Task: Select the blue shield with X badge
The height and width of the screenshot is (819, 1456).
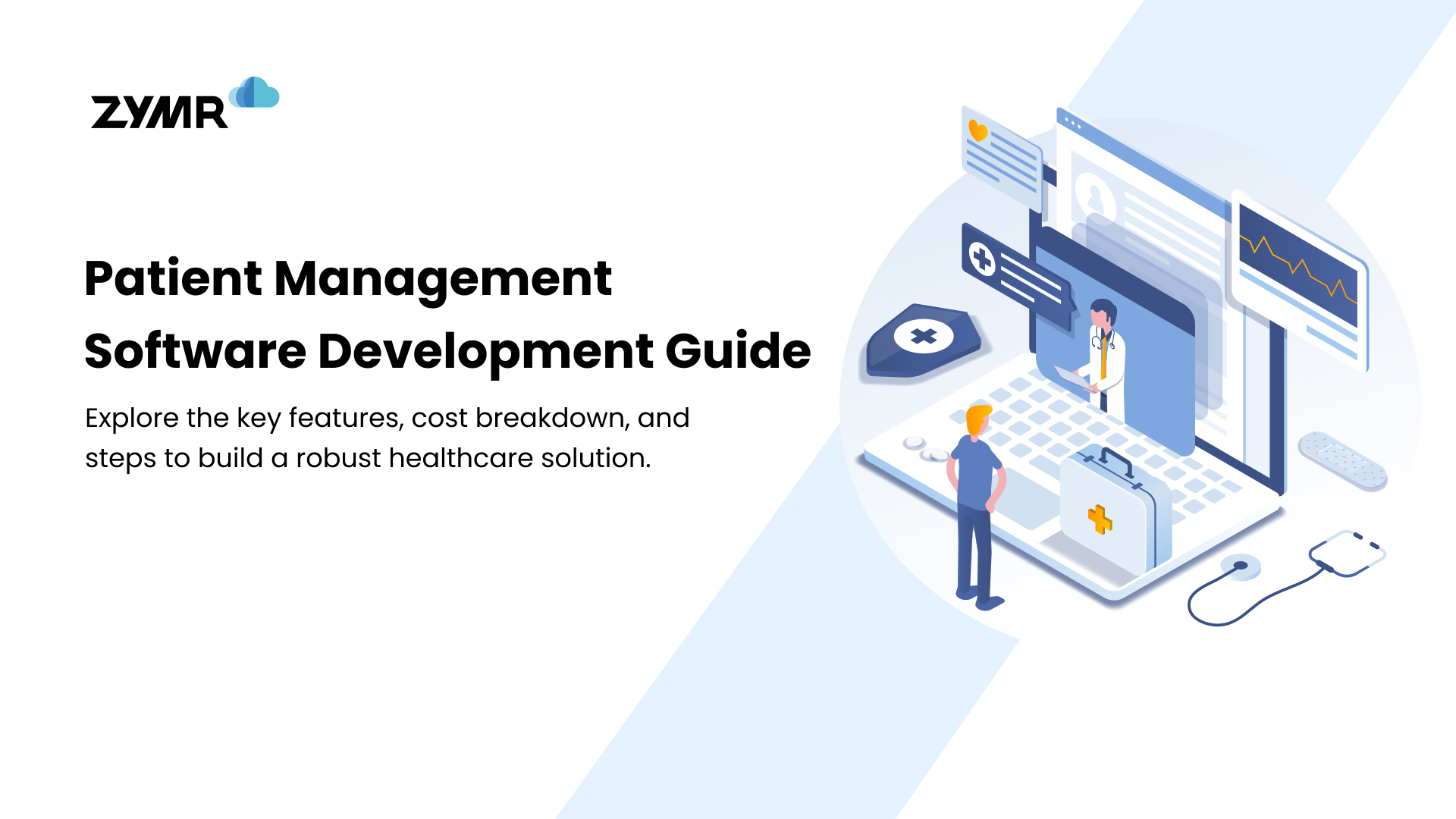Action: point(921,337)
